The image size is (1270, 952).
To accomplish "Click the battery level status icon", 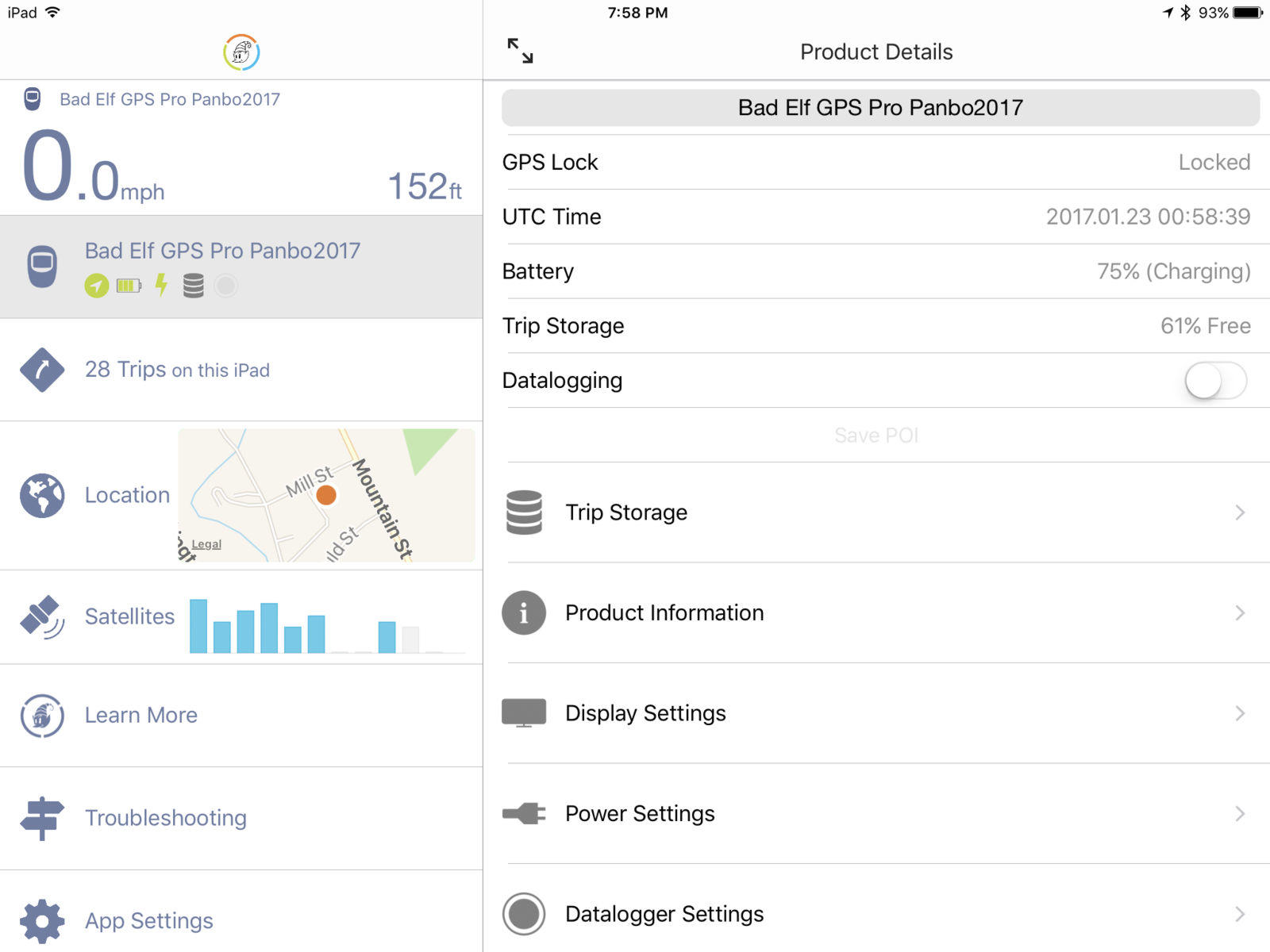I will 129,286.
